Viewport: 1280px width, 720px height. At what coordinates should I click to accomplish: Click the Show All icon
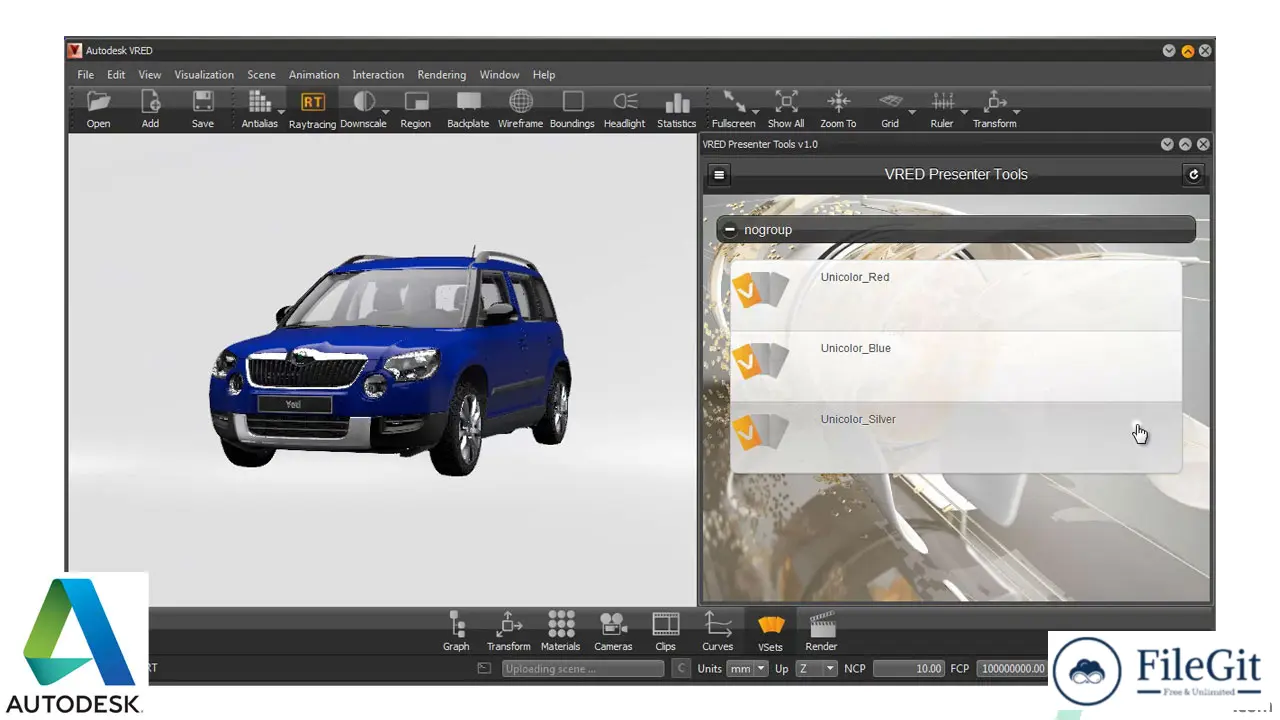coord(786,101)
